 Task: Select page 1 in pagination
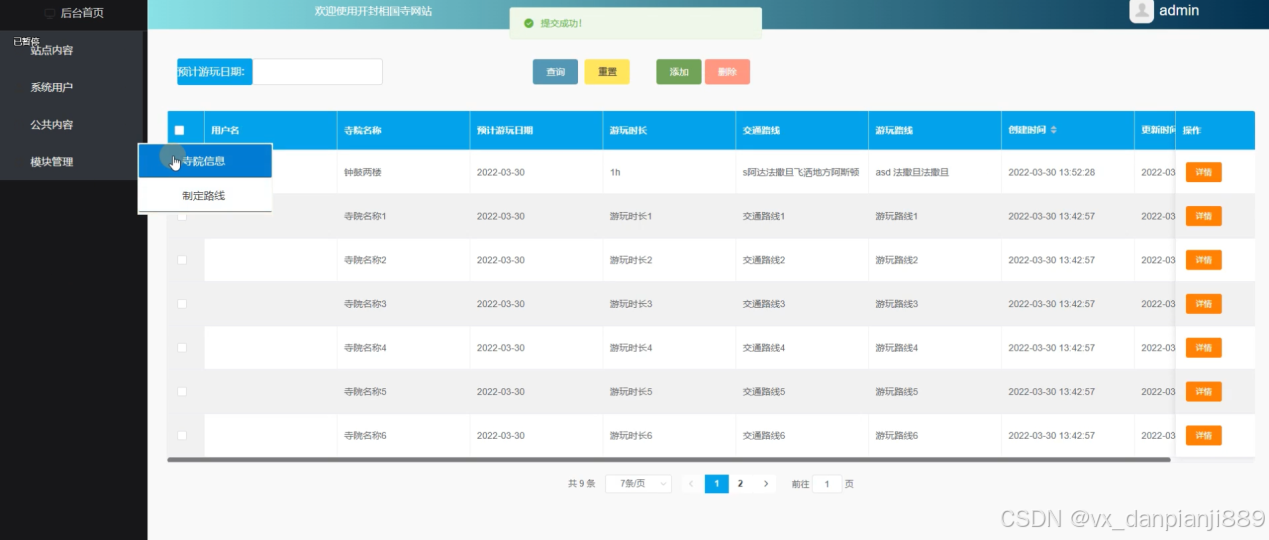pyautogui.click(x=716, y=484)
